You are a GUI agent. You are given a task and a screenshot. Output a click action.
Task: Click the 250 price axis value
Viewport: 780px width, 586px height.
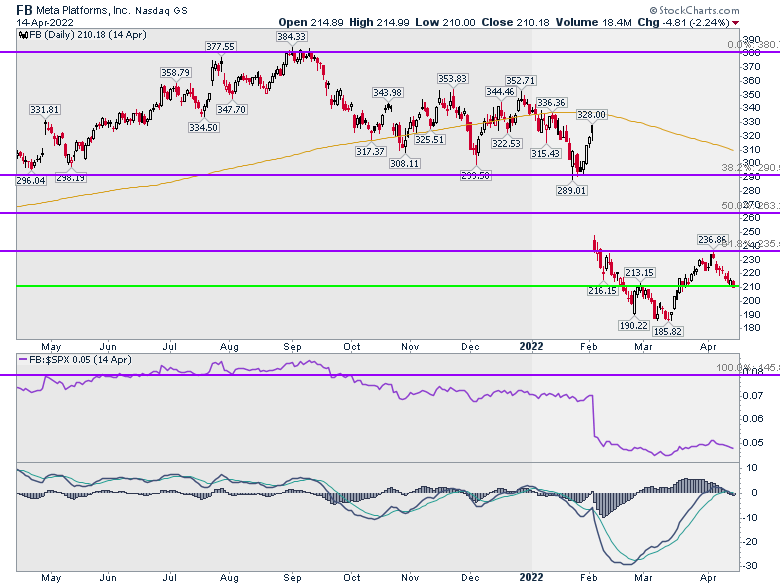click(x=752, y=232)
